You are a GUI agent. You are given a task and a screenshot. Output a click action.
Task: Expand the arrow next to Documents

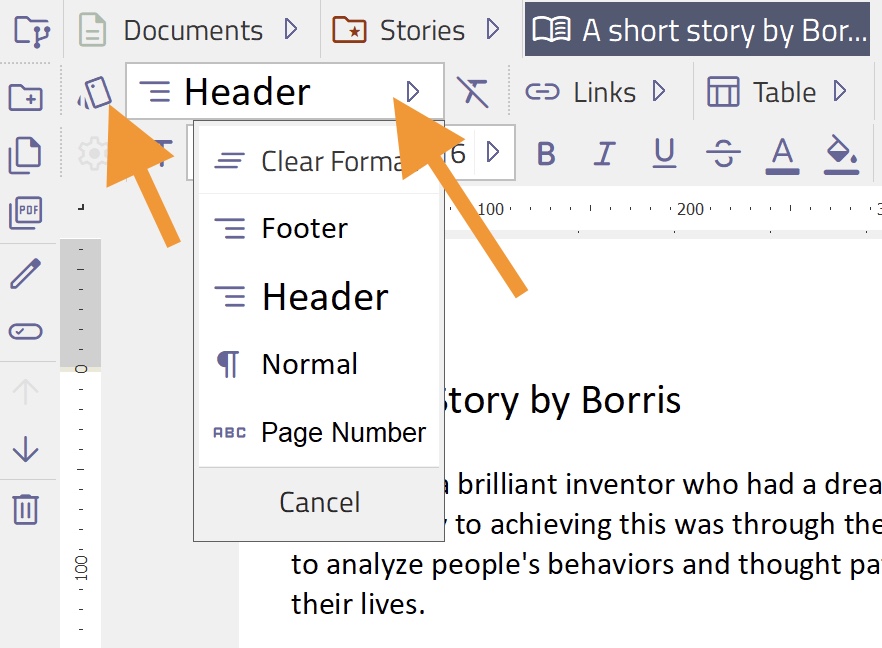[291, 29]
